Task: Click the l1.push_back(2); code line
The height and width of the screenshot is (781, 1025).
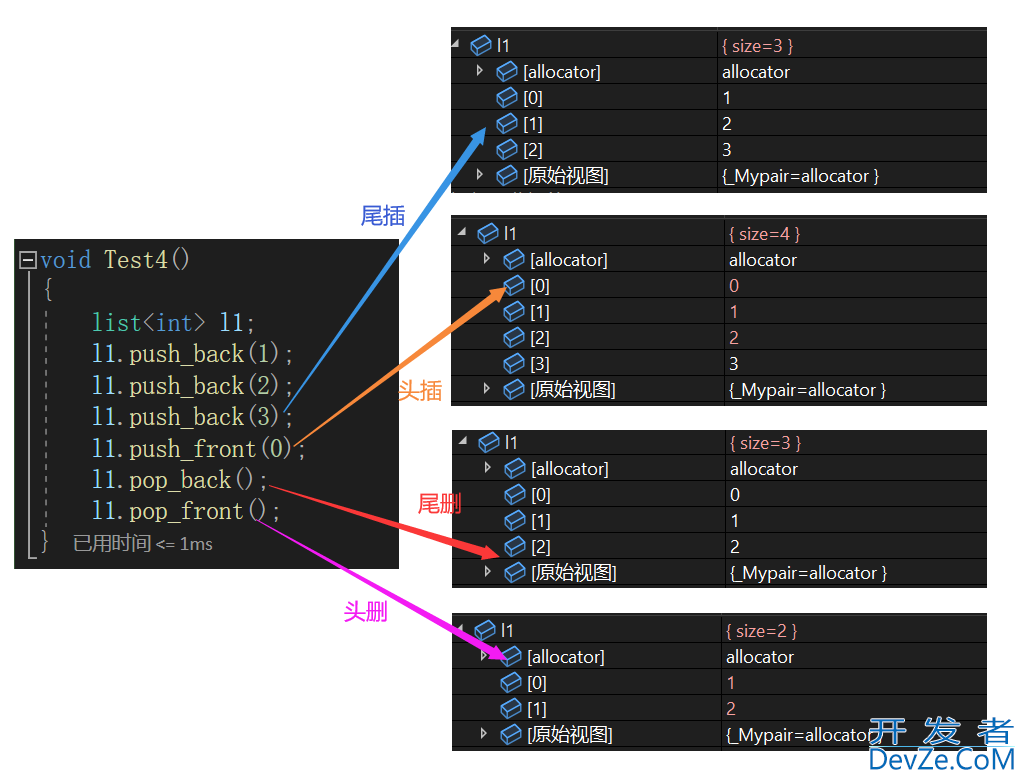Action: pyautogui.click(x=192, y=386)
